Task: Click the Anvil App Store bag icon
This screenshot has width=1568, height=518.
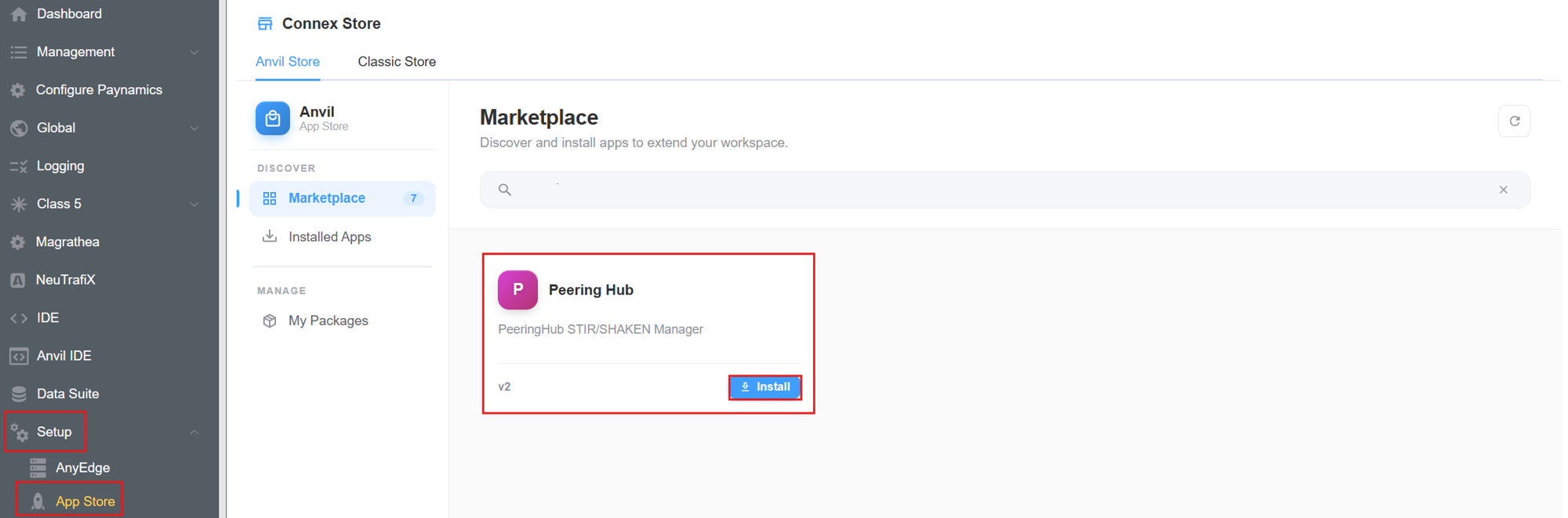Action: point(272,118)
